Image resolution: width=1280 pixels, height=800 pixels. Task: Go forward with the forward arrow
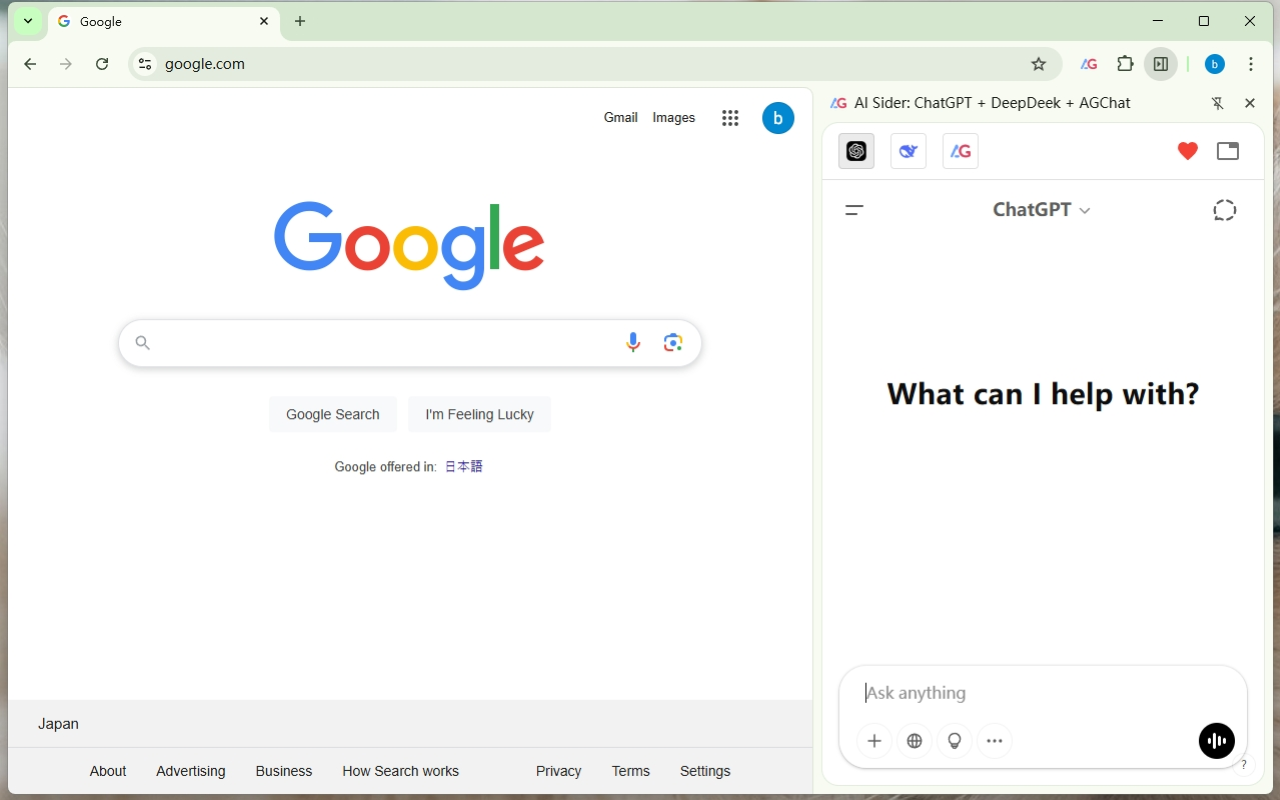coord(66,64)
